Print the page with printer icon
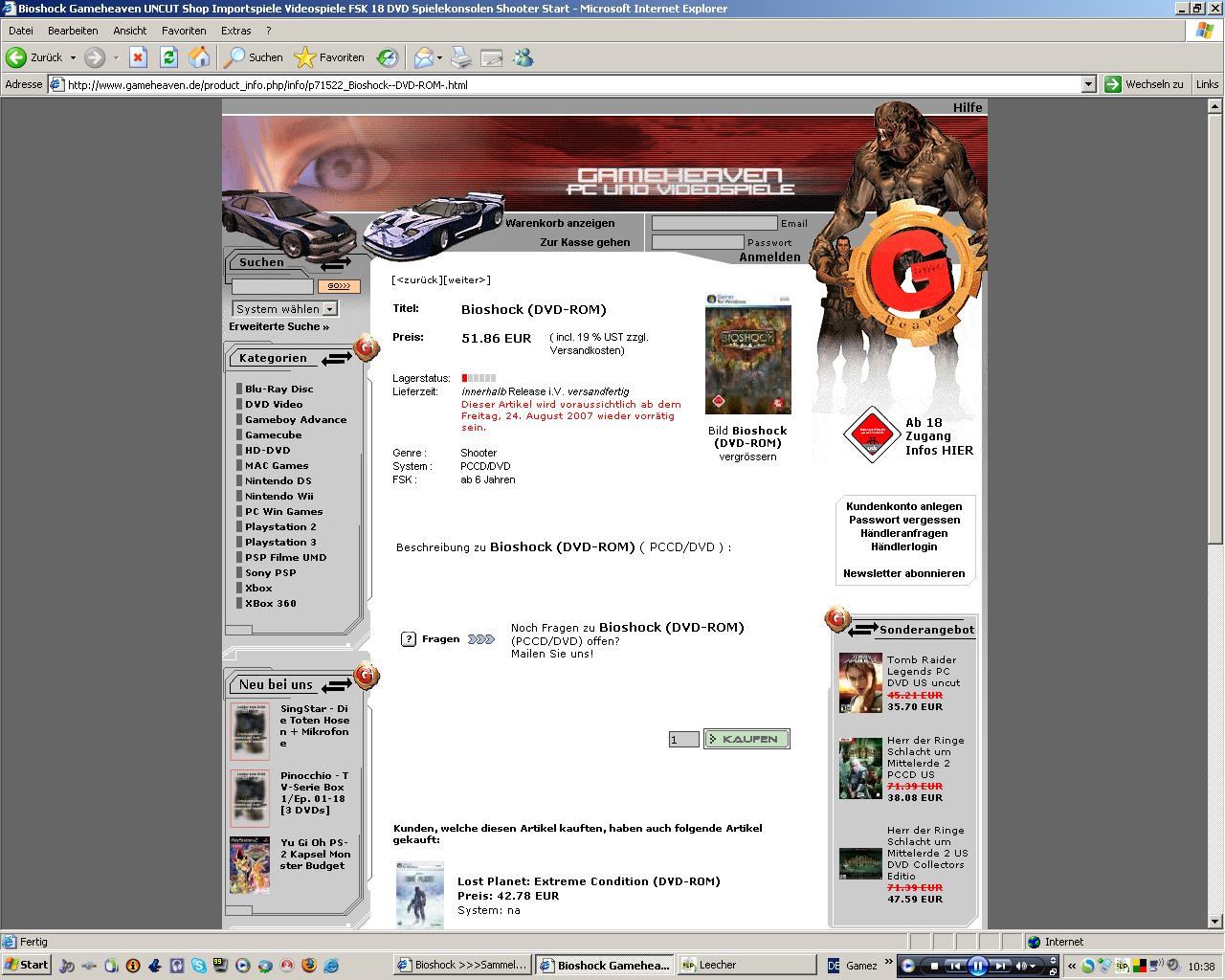Screen dimensions: 1225x980 tap(461, 57)
